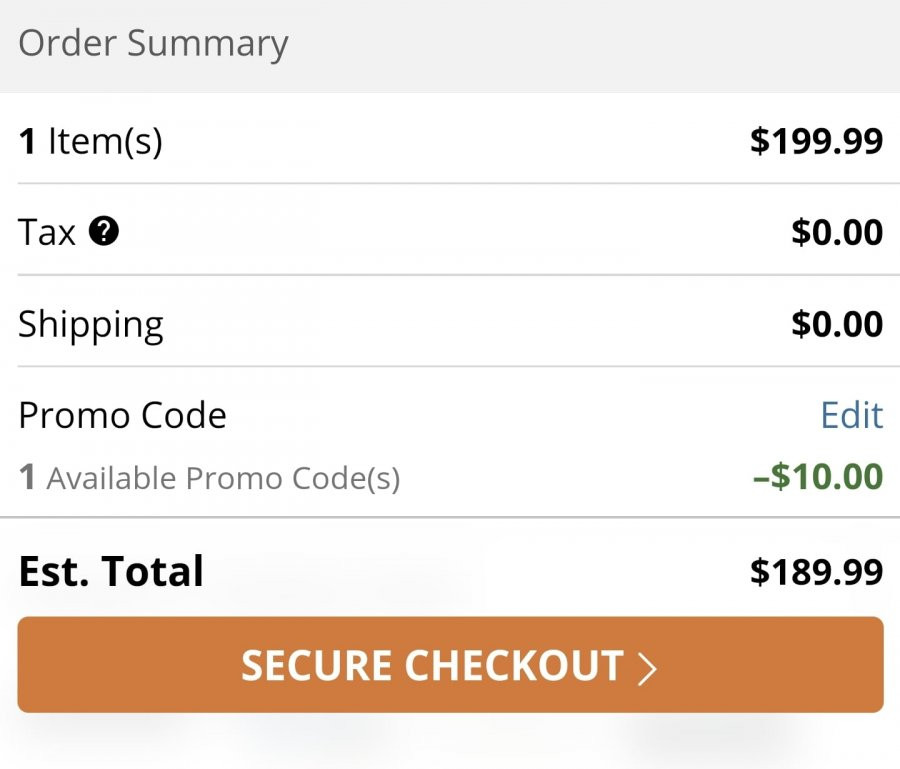Select the 1 Item(s) row label

[x=91, y=141]
